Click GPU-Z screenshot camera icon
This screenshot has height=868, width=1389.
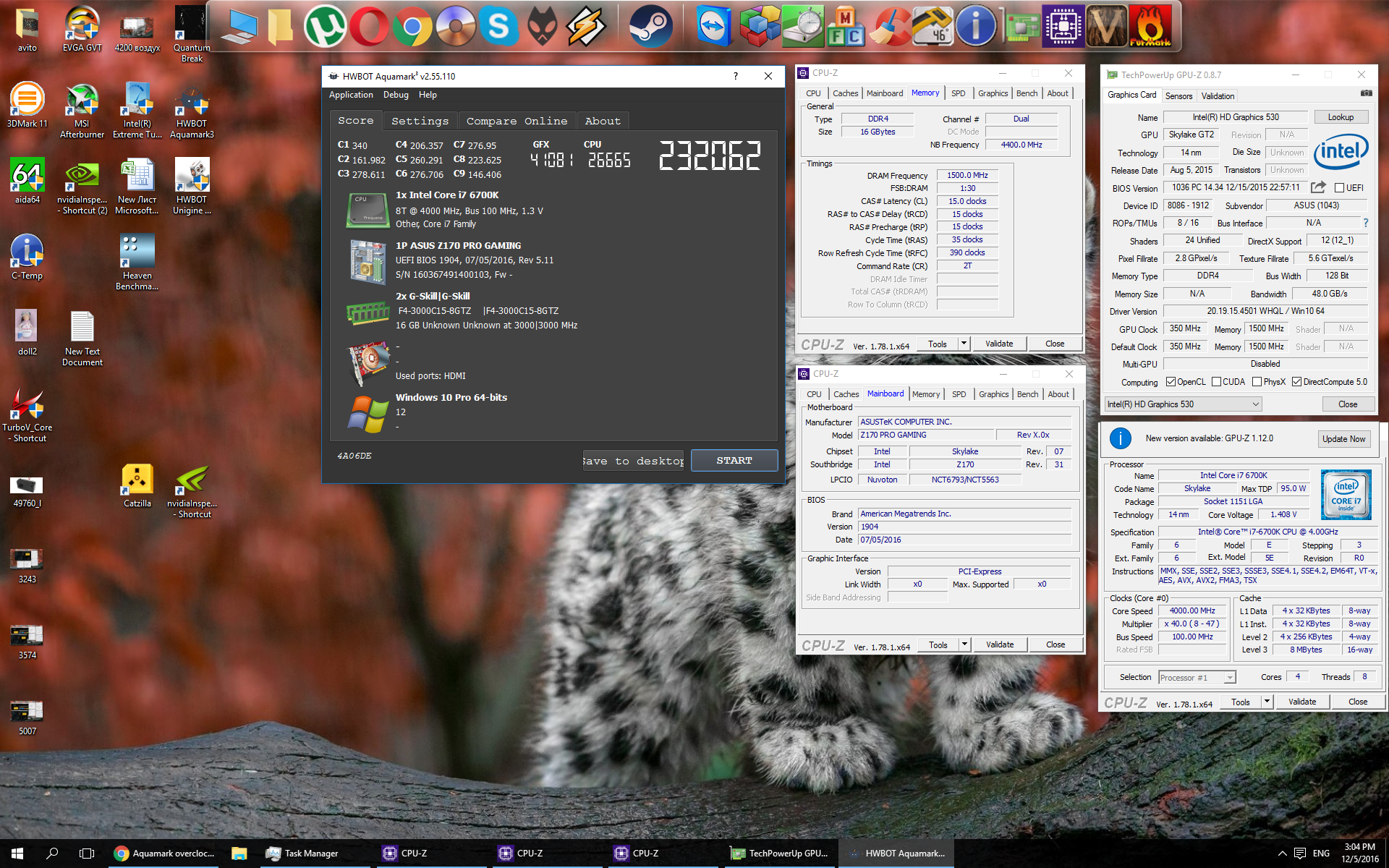[x=1366, y=93]
